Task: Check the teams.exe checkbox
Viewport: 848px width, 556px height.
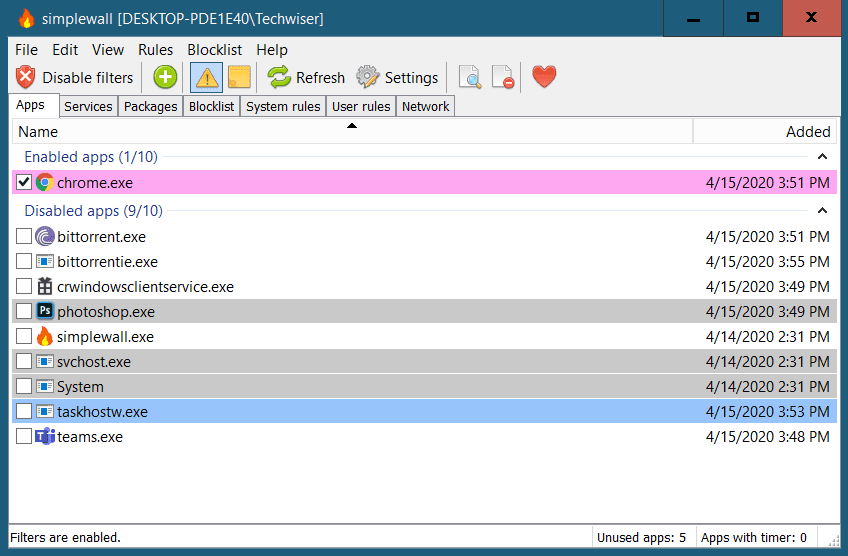Action: (24, 437)
